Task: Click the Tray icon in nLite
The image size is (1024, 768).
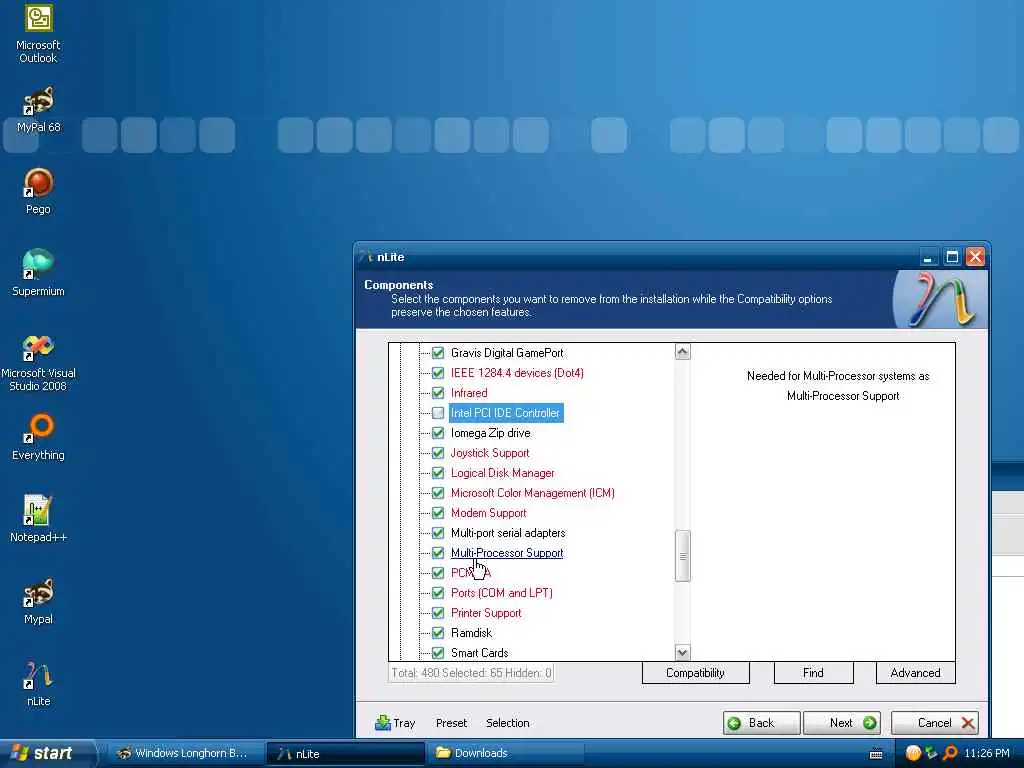Action: (395, 723)
